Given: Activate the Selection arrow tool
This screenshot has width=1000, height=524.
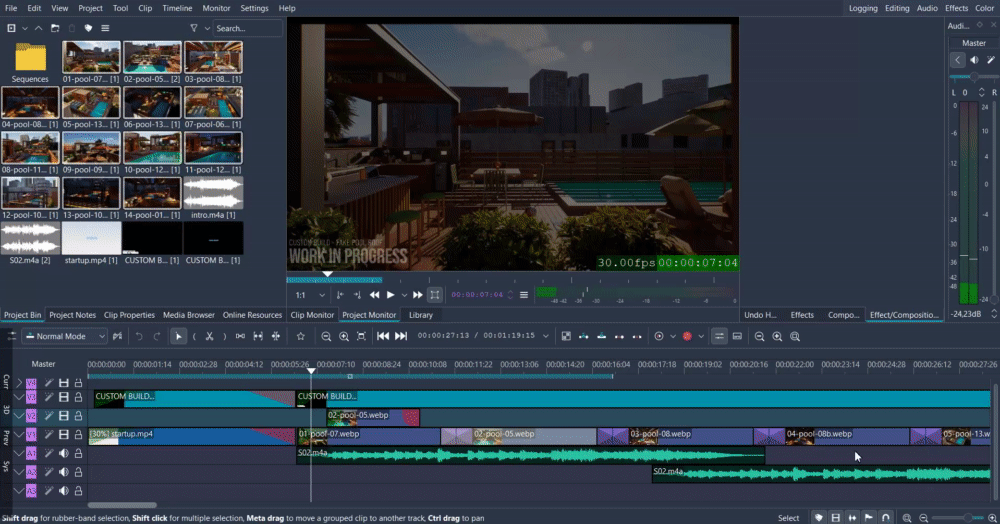Looking at the screenshot, I should 179,336.
